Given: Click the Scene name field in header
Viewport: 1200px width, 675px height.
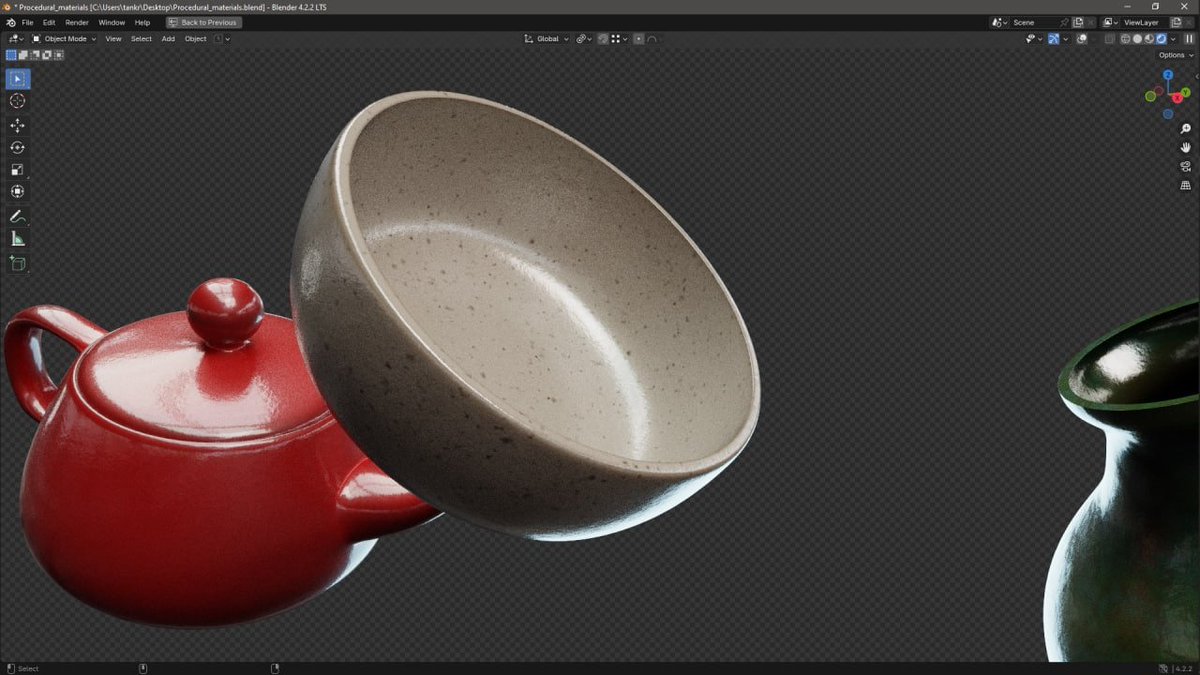Looking at the screenshot, I should pyautogui.click(x=1037, y=22).
